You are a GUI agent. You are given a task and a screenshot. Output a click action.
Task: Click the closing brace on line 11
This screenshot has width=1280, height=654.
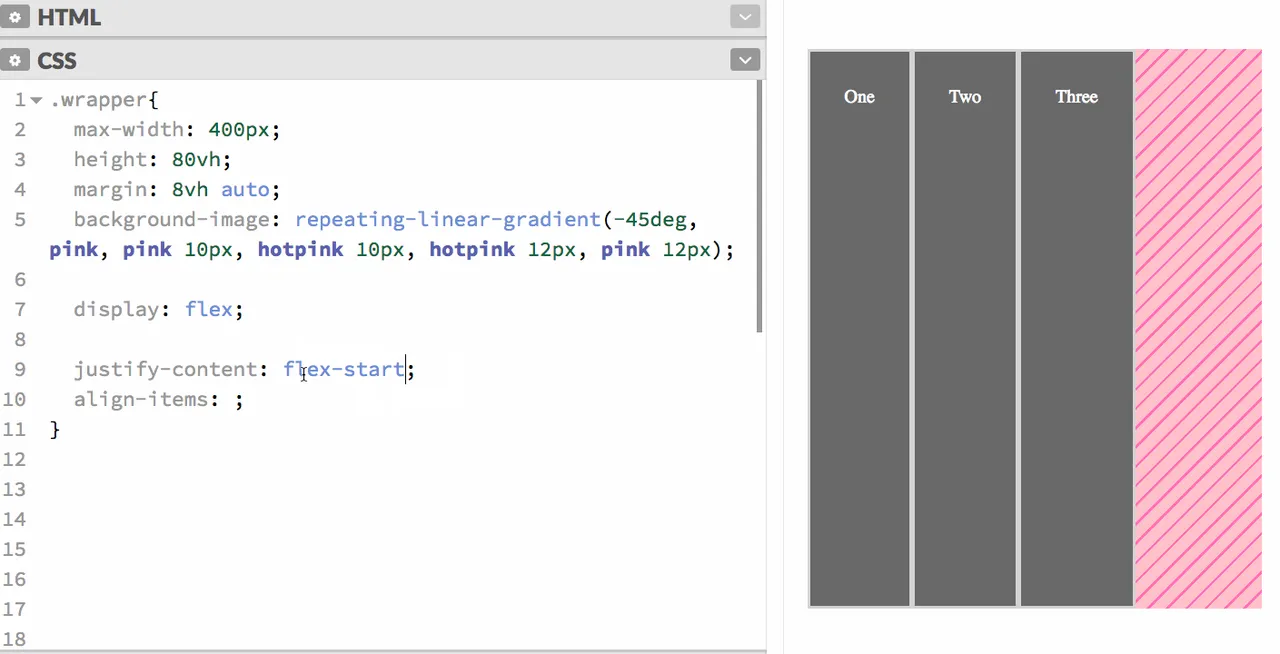(55, 430)
